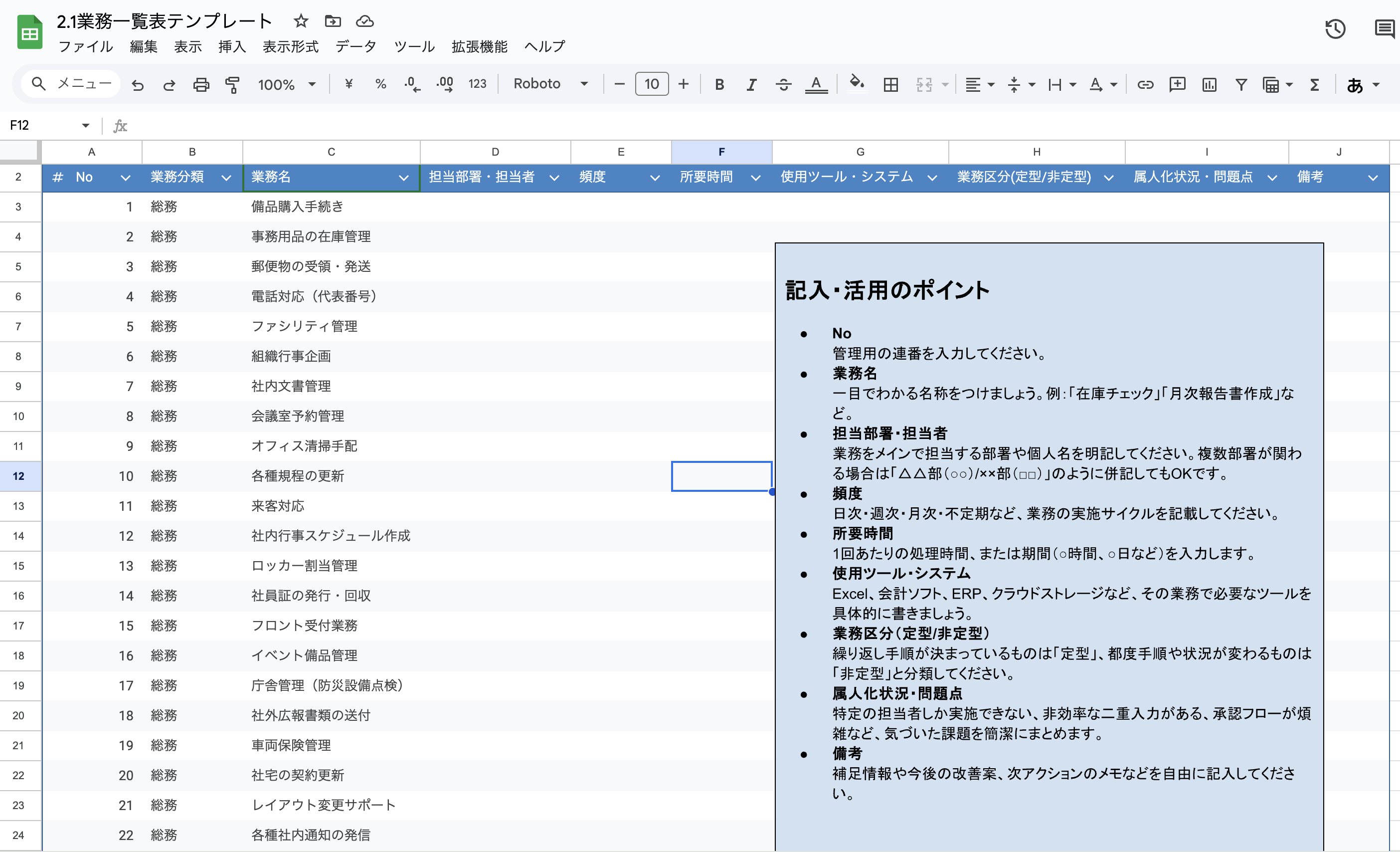This screenshot has width=1400, height=852.
Task: Open the 拡張機能 menu
Action: coord(479,46)
